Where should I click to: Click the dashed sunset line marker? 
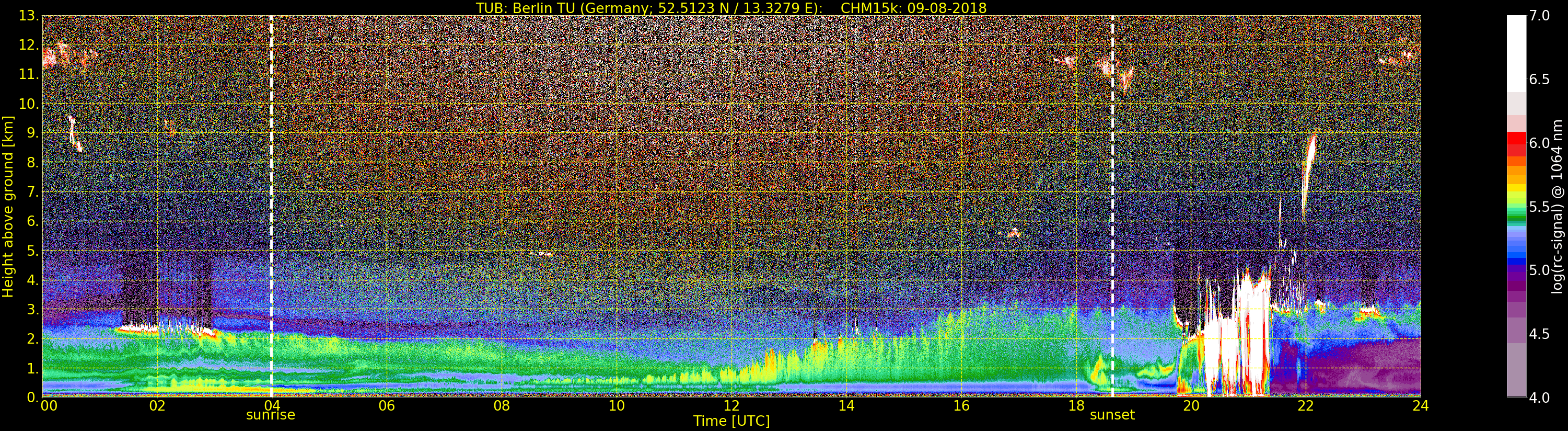[x=1113, y=206]
